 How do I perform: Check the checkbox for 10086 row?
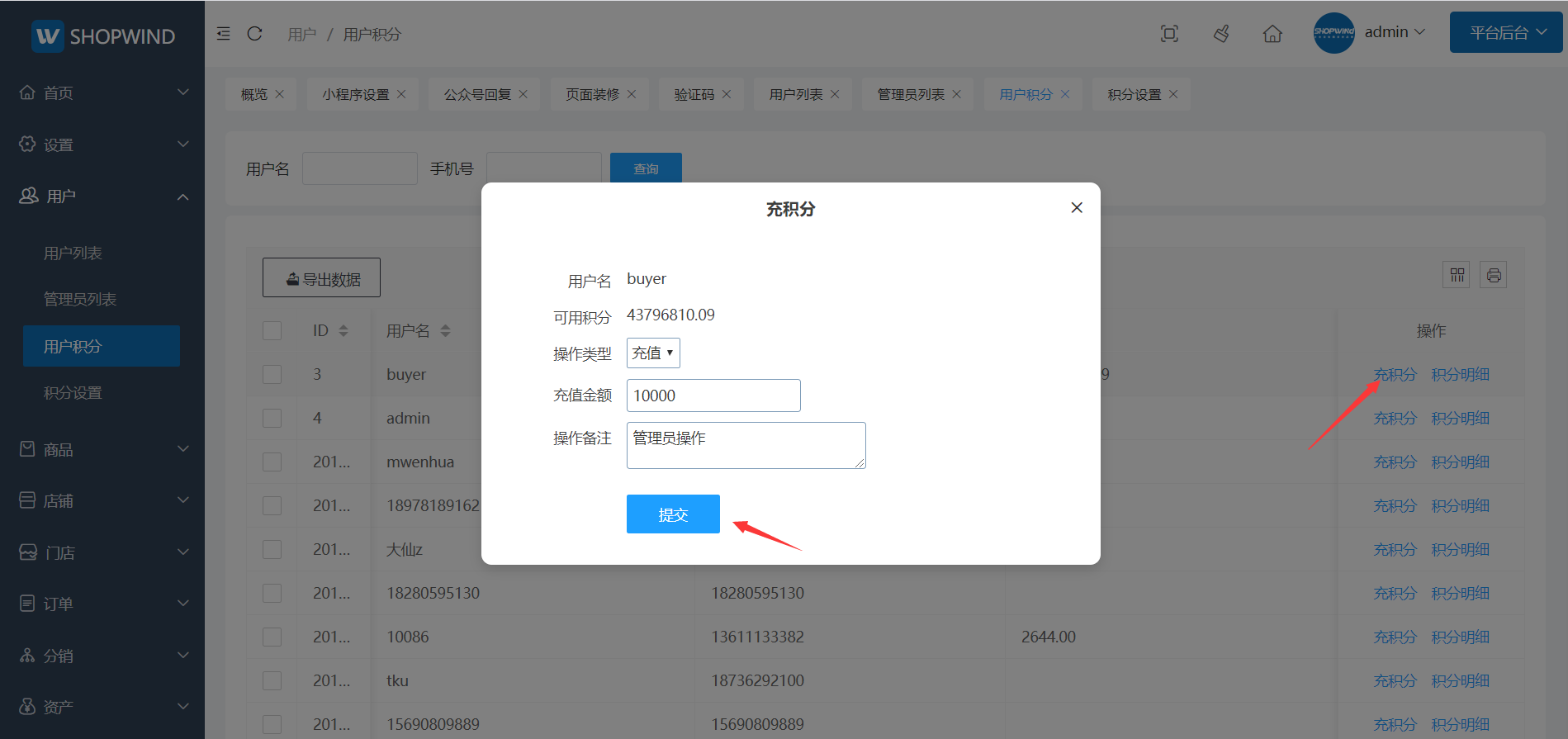tap(272, 637)
